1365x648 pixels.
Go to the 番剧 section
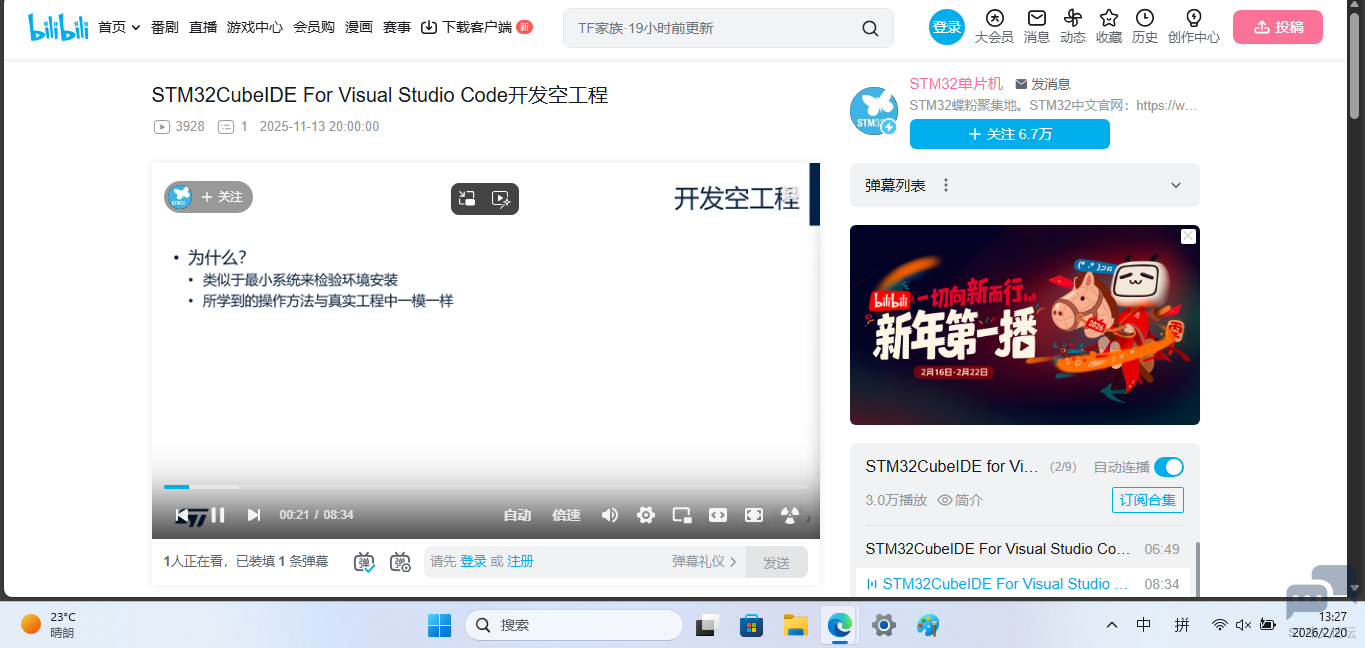(x=163, y=27)
